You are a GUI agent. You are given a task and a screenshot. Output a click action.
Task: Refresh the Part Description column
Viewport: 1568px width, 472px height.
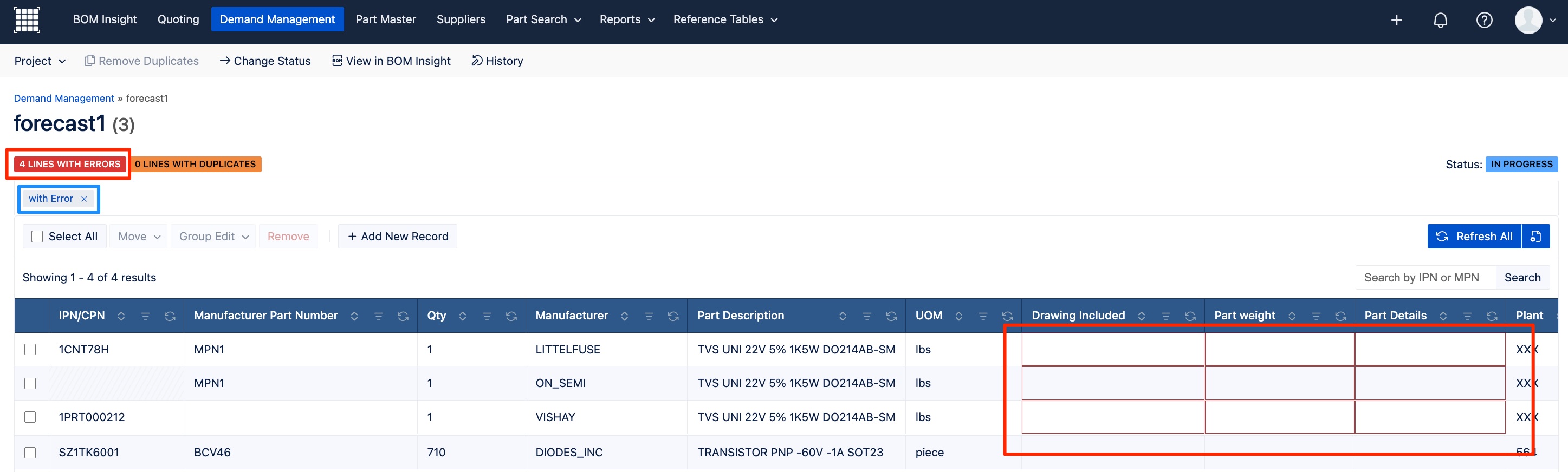click(892, 316)
